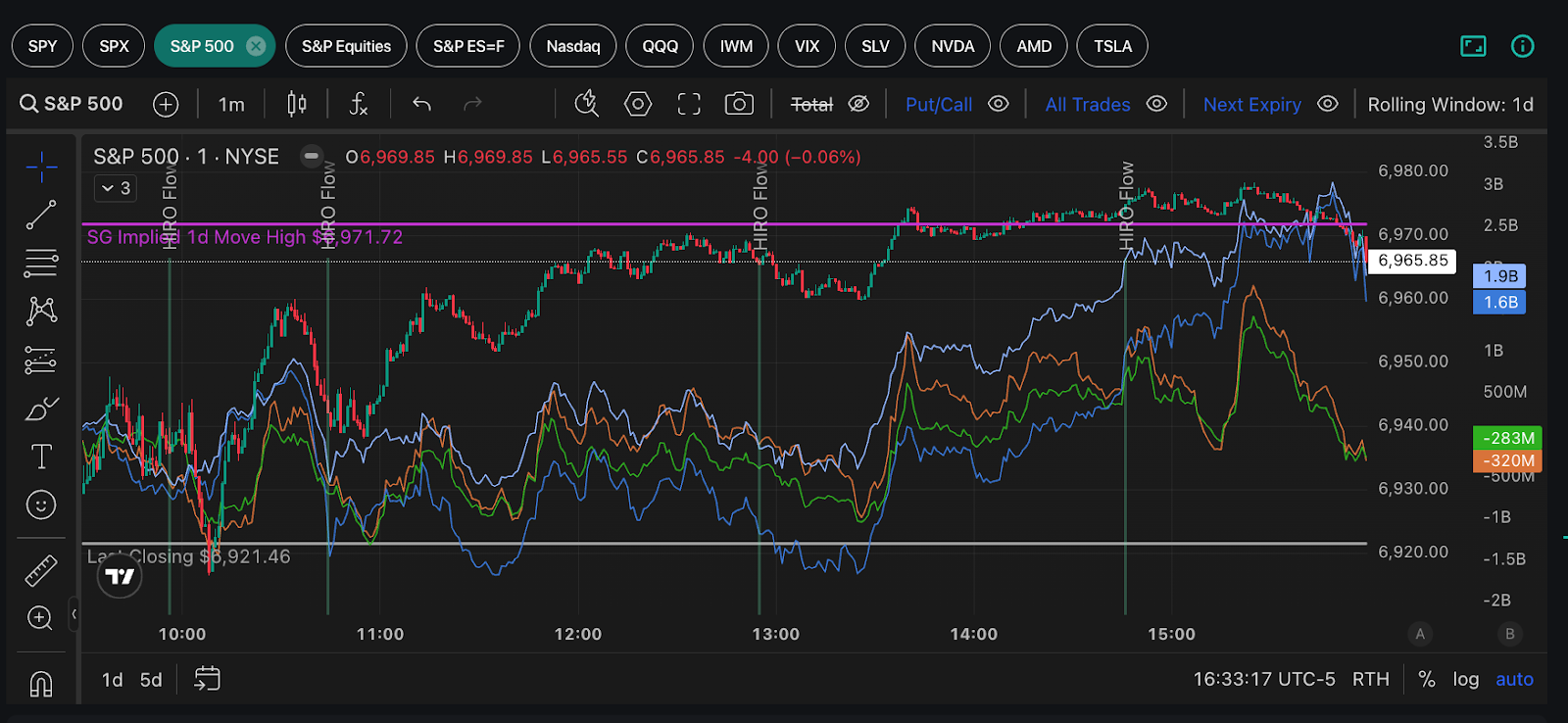Open the Fibonacci retracement tool
This screenshot has width=1568, height=723.
[41, 263]
